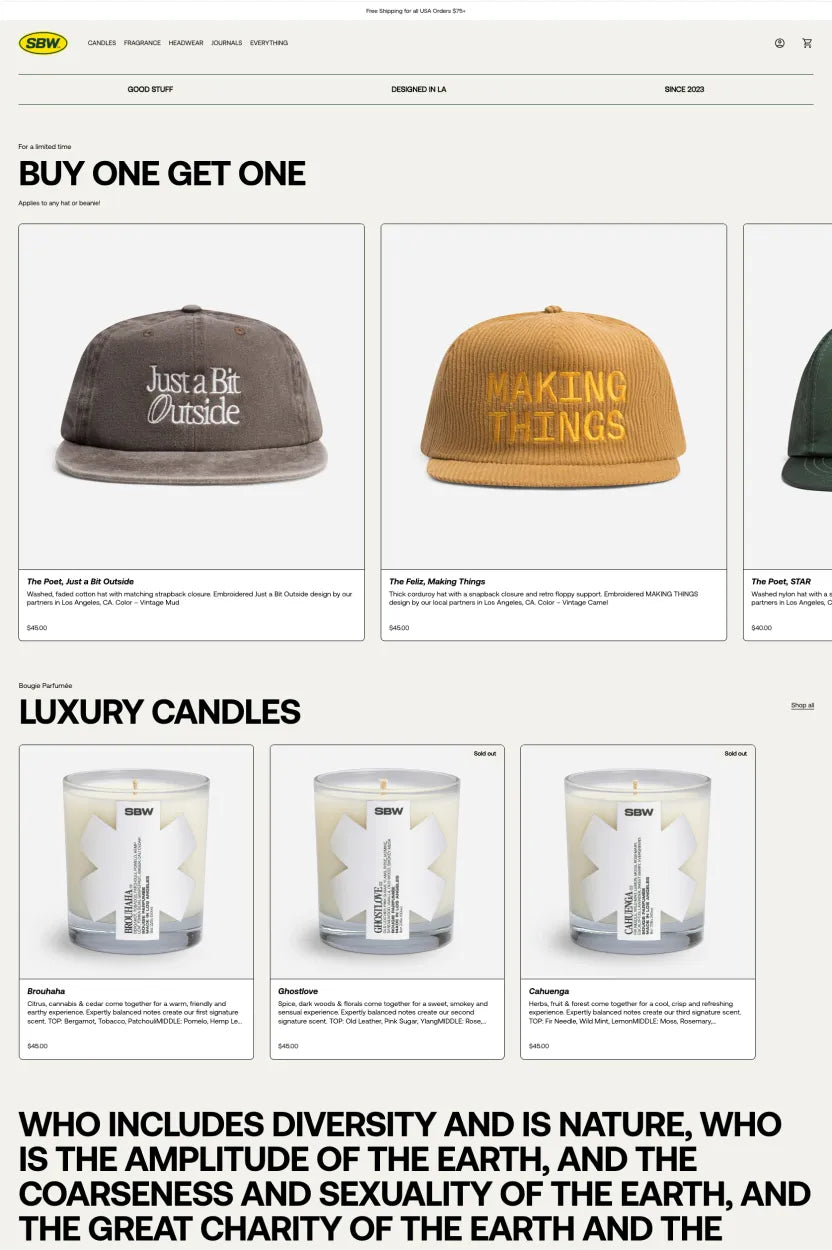Open the account profile icon

click(x=779, y=43)
